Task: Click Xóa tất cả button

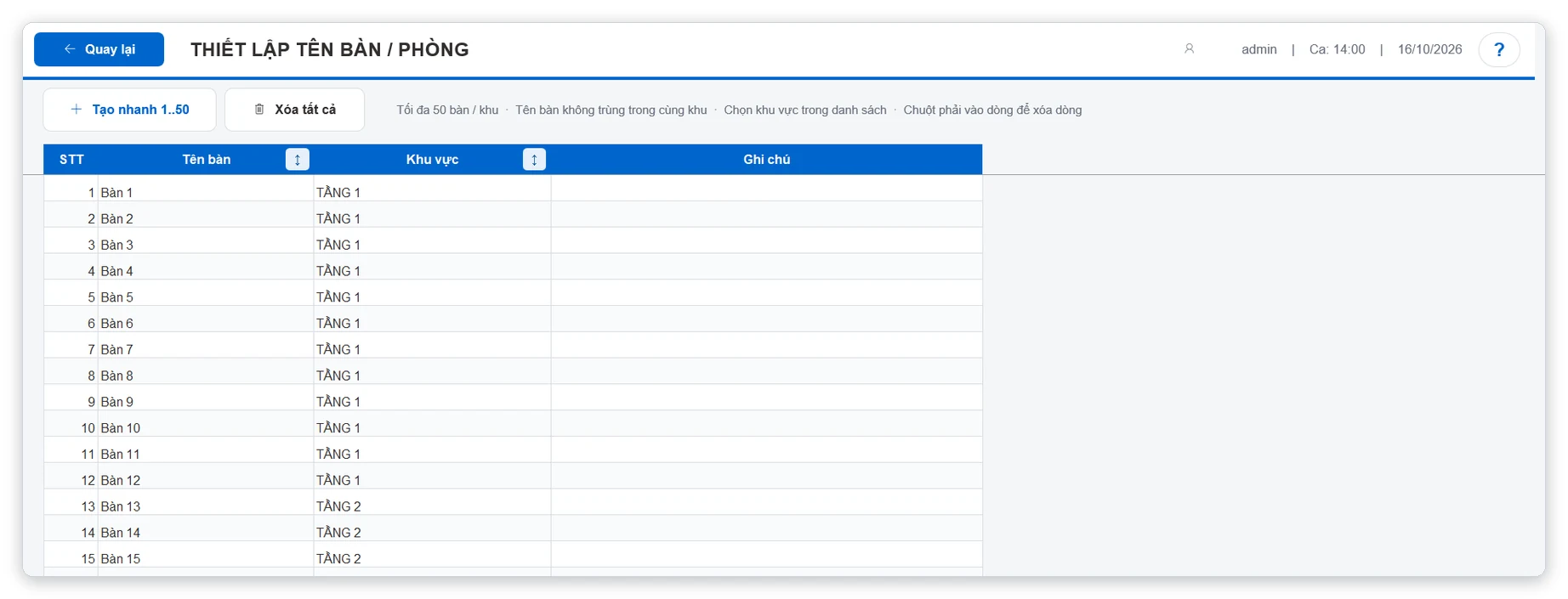Action: tap(294, 110)
